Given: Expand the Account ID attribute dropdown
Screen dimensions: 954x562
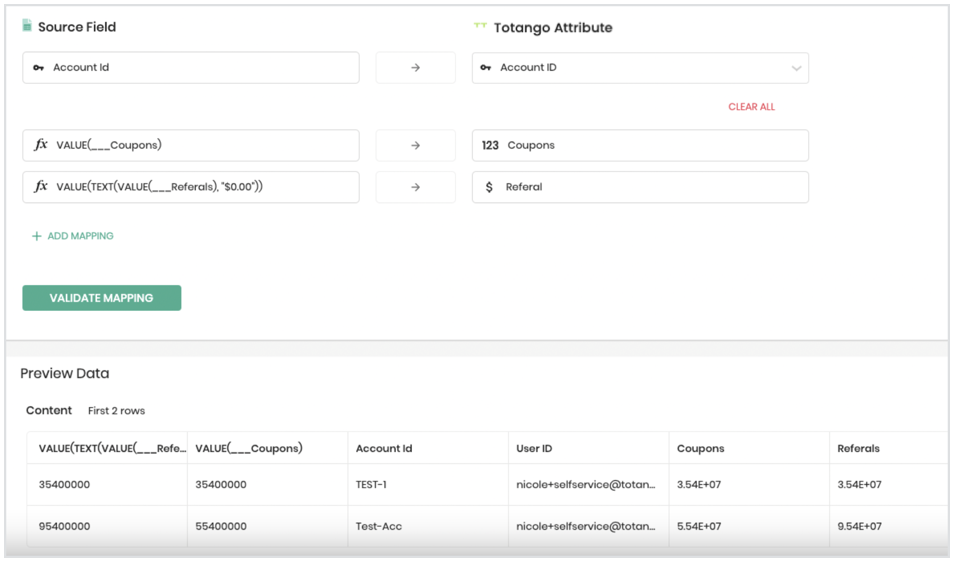Looking at the screenshot, I should (796, 68).
